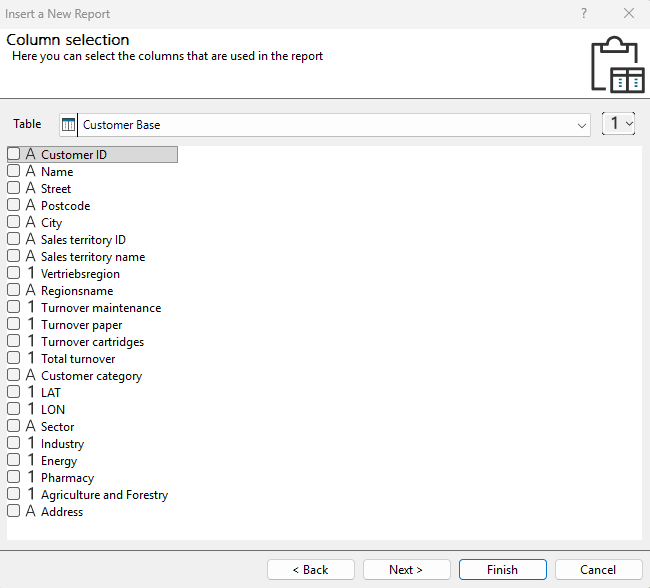Check the Regionsname checkbox
650x588 pixels.
pyautogui.click(x=13, y=290)
